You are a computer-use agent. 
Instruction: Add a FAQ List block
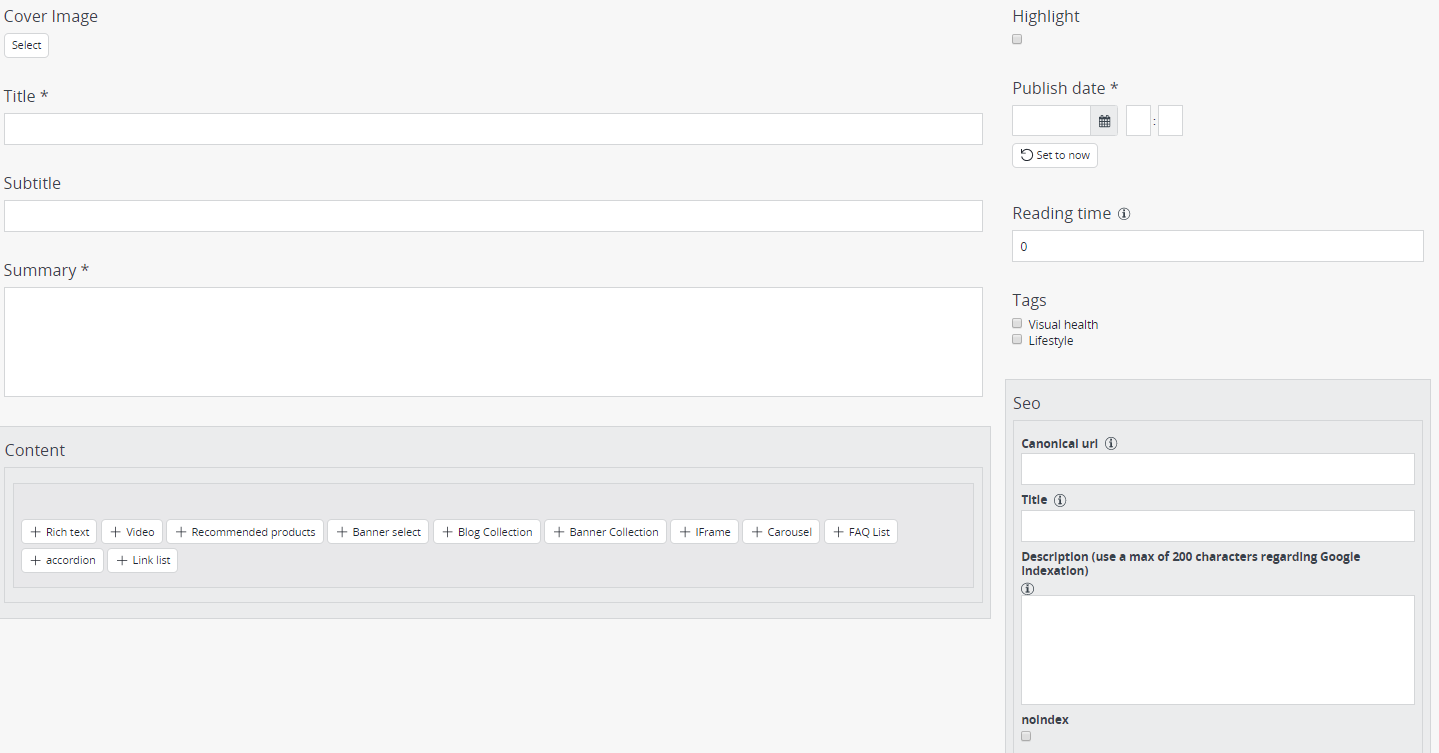tap(860, 532)
